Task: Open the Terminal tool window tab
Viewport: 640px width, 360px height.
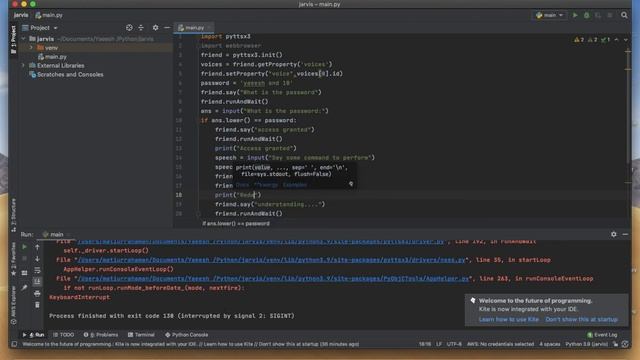Action: 141,335
